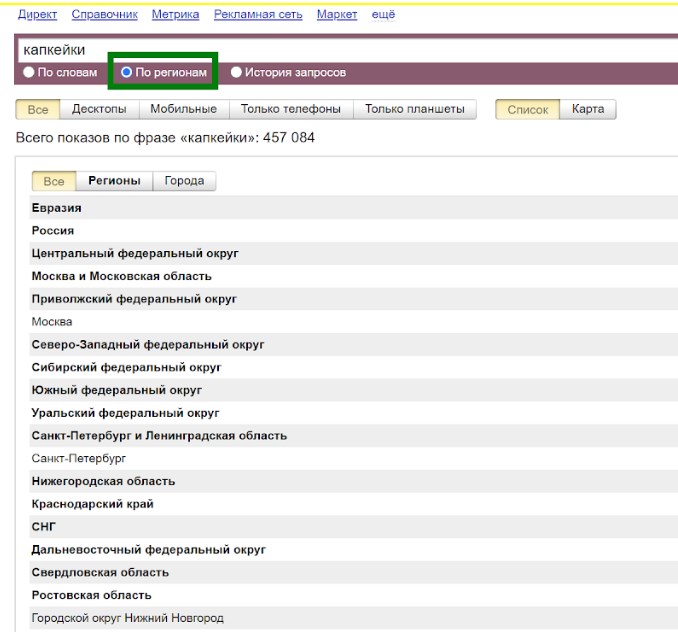Switch to the Десктопы tab
This screenshot has height=632, width=678.
pos(99,109)
